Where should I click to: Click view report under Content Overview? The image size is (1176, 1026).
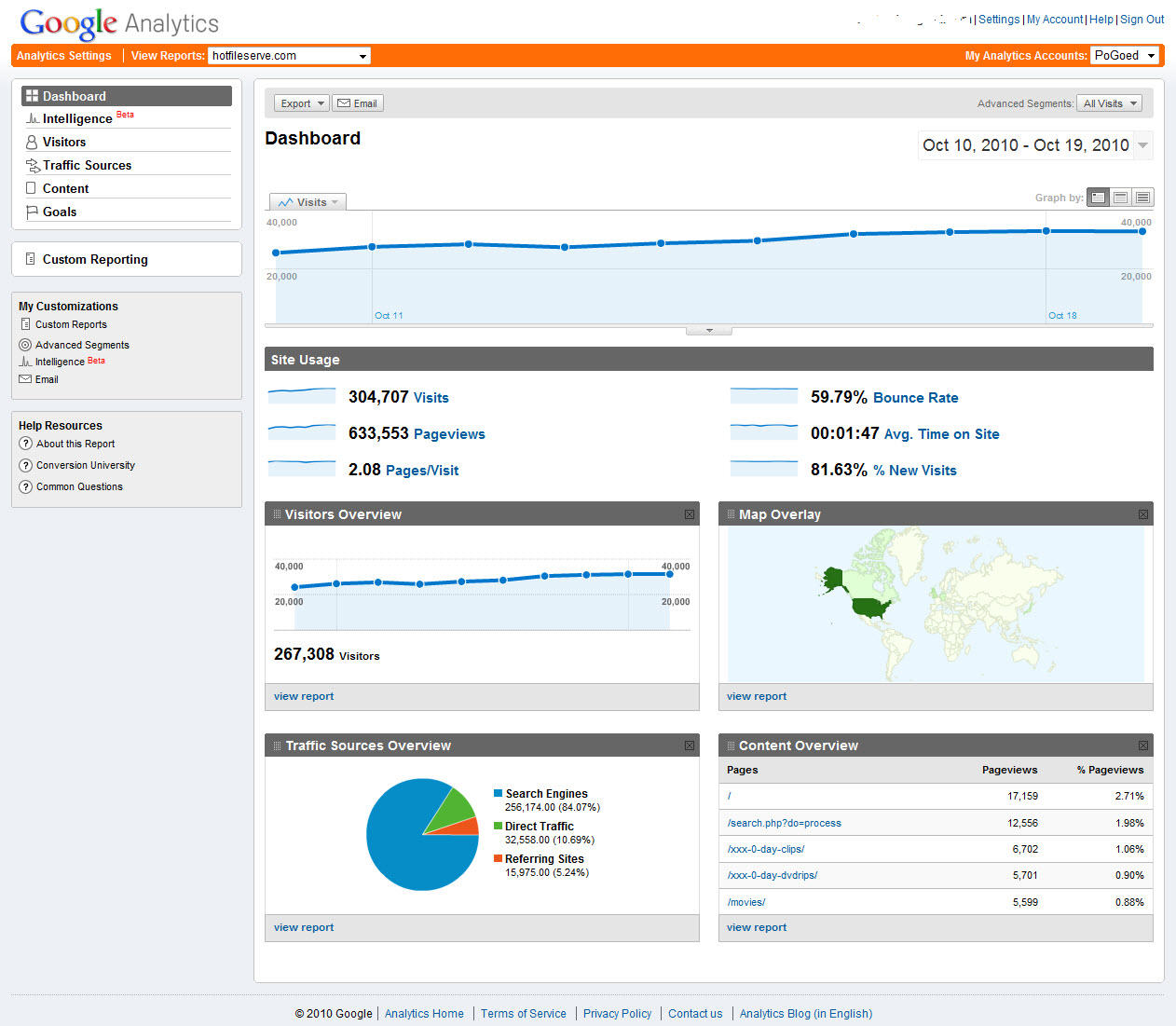757,927
